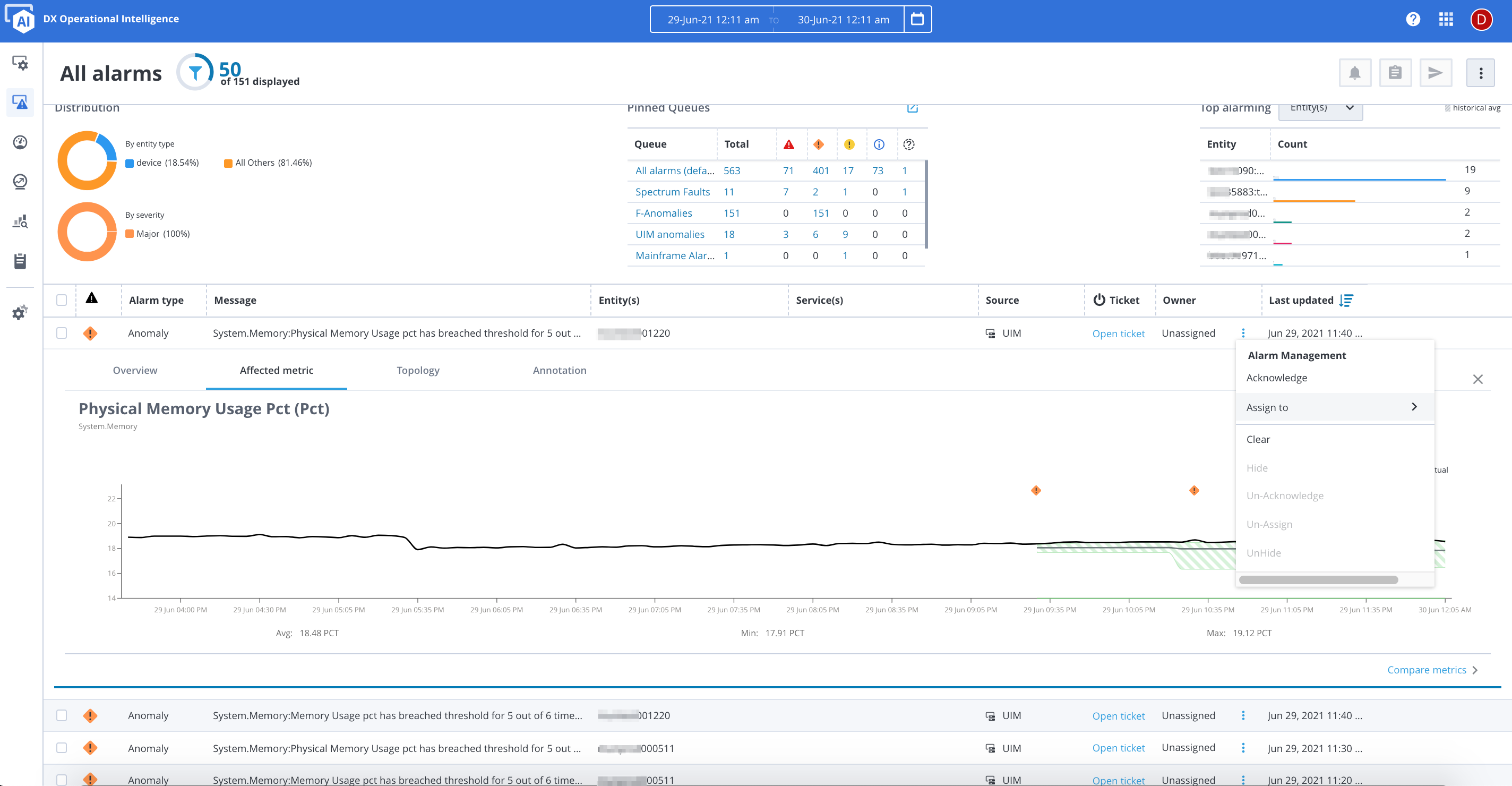Click the alarm filter funnel icon
This screenshot has height=786, width=1512.
point(195,72)
